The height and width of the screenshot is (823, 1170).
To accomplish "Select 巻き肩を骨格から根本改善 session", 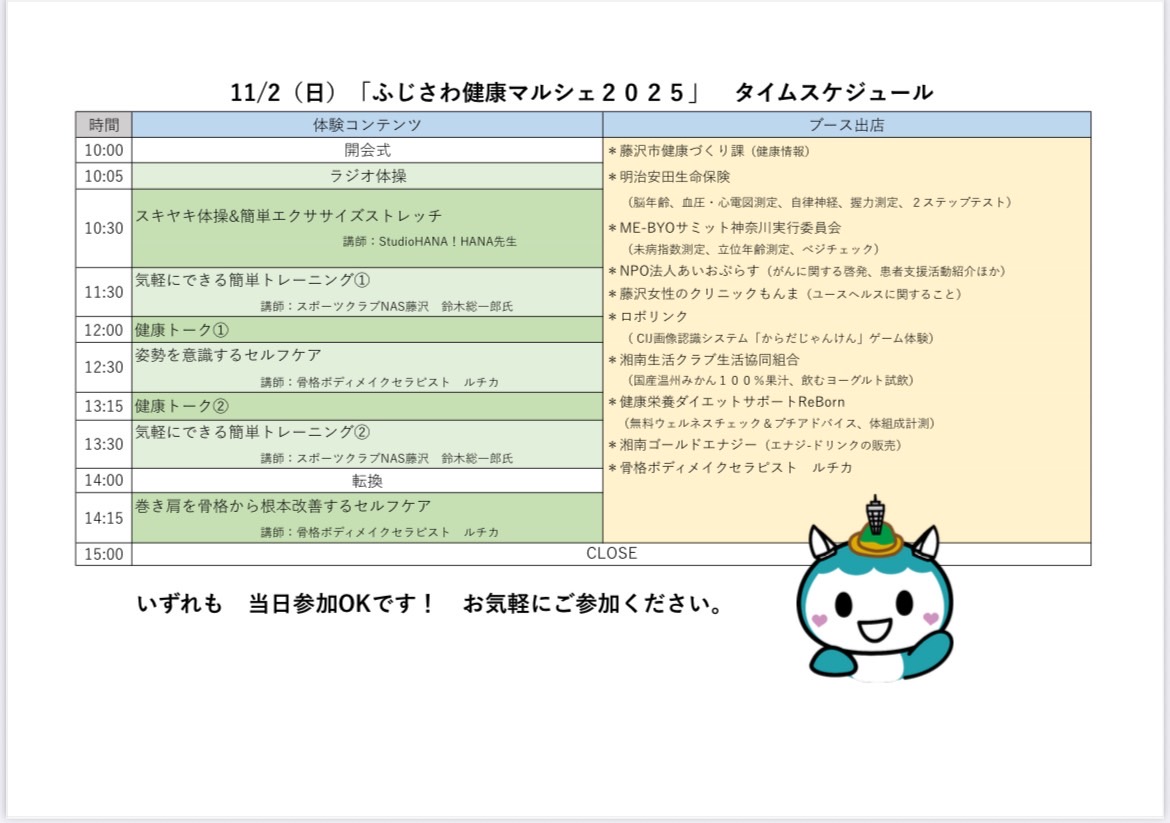I will point(283,506).
